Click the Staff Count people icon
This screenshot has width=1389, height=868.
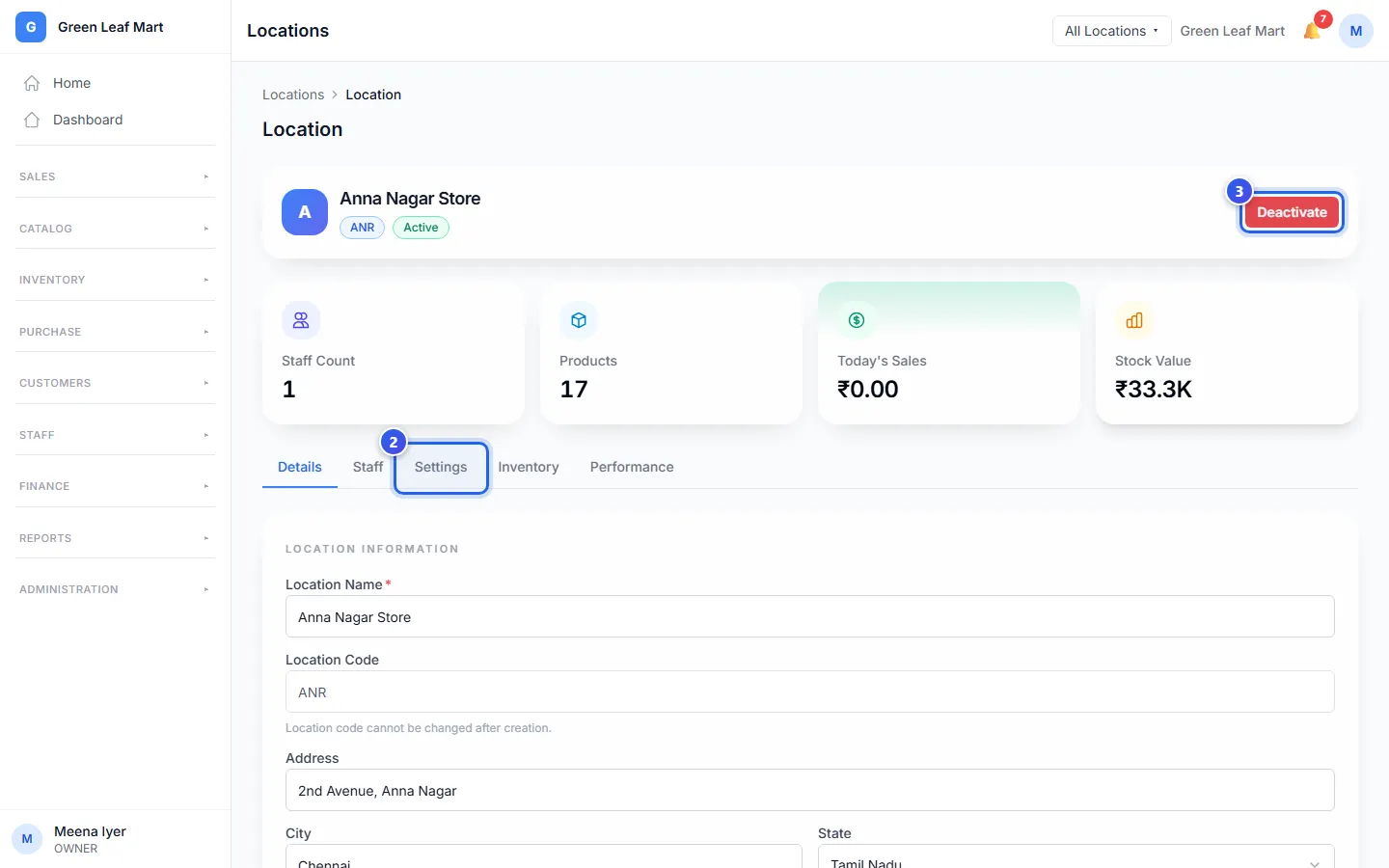click(x=301, y=320)
